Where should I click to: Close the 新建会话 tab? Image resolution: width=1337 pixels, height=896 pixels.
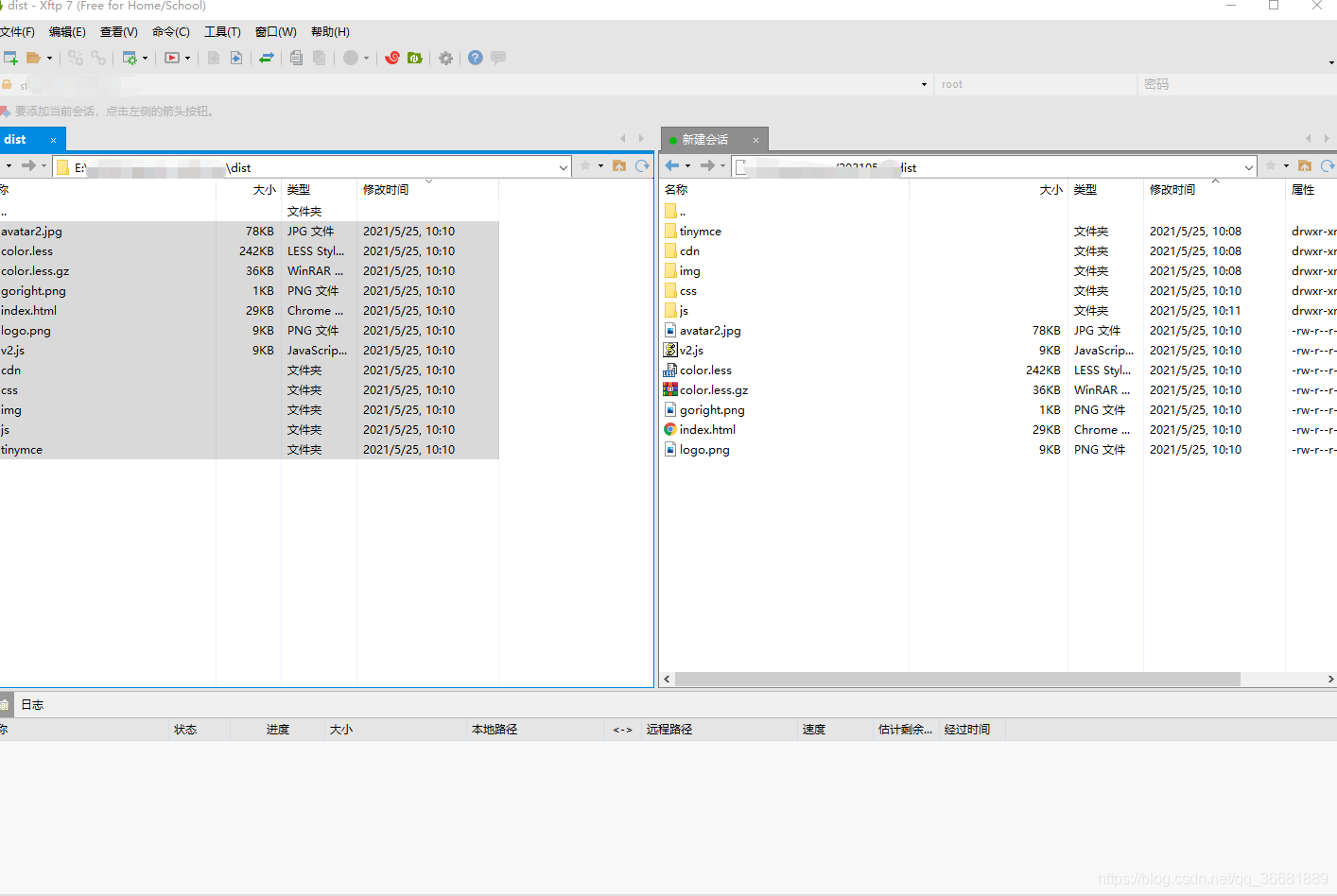[755, 140]
